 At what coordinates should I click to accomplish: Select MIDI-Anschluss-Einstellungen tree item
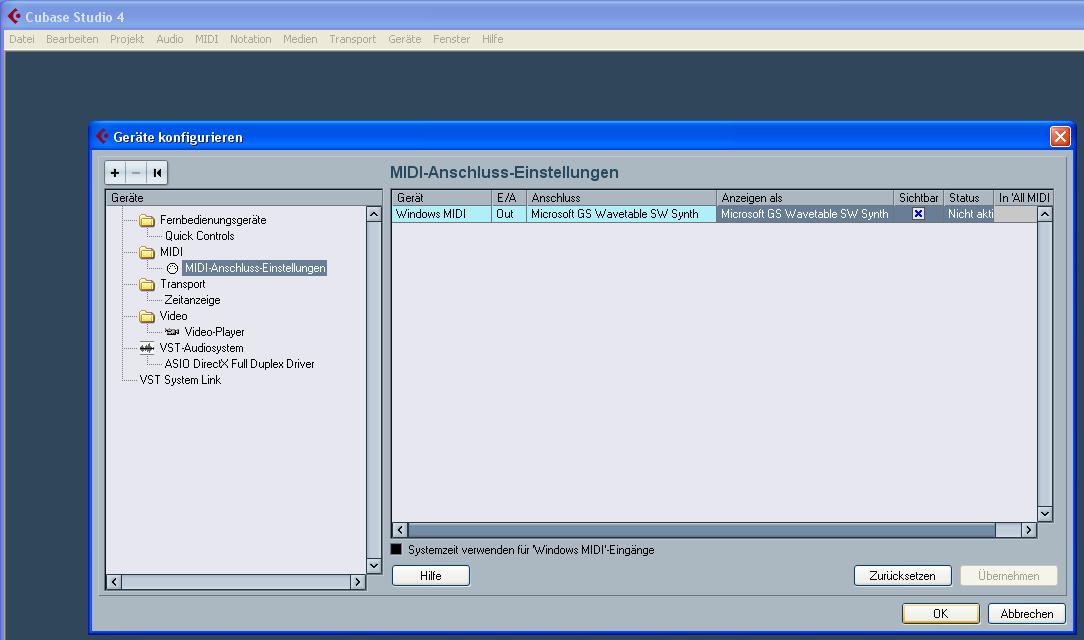tap(254, 268)
